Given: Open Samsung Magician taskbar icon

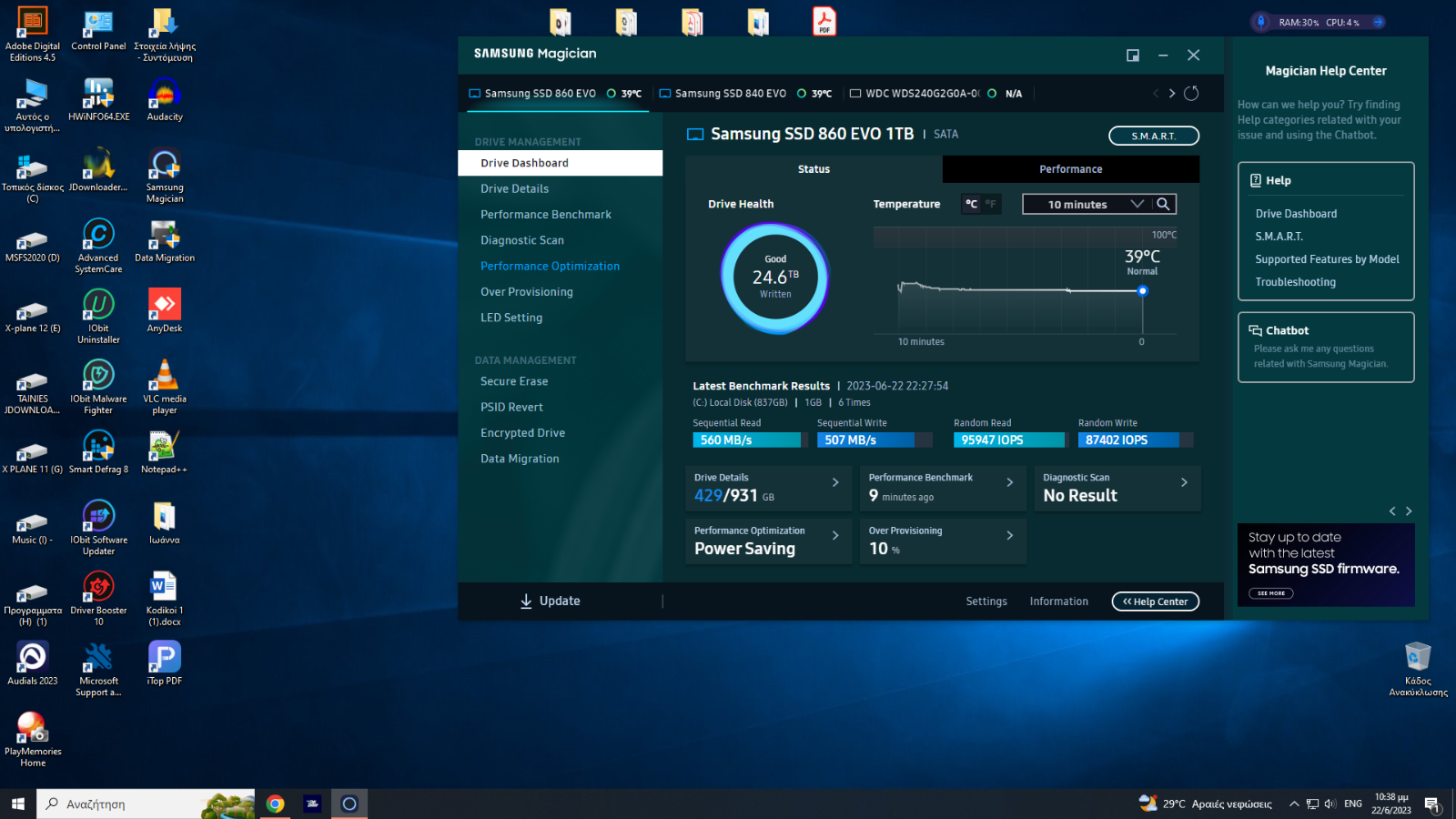Looking at the screenshot, I should pos(349,804).
